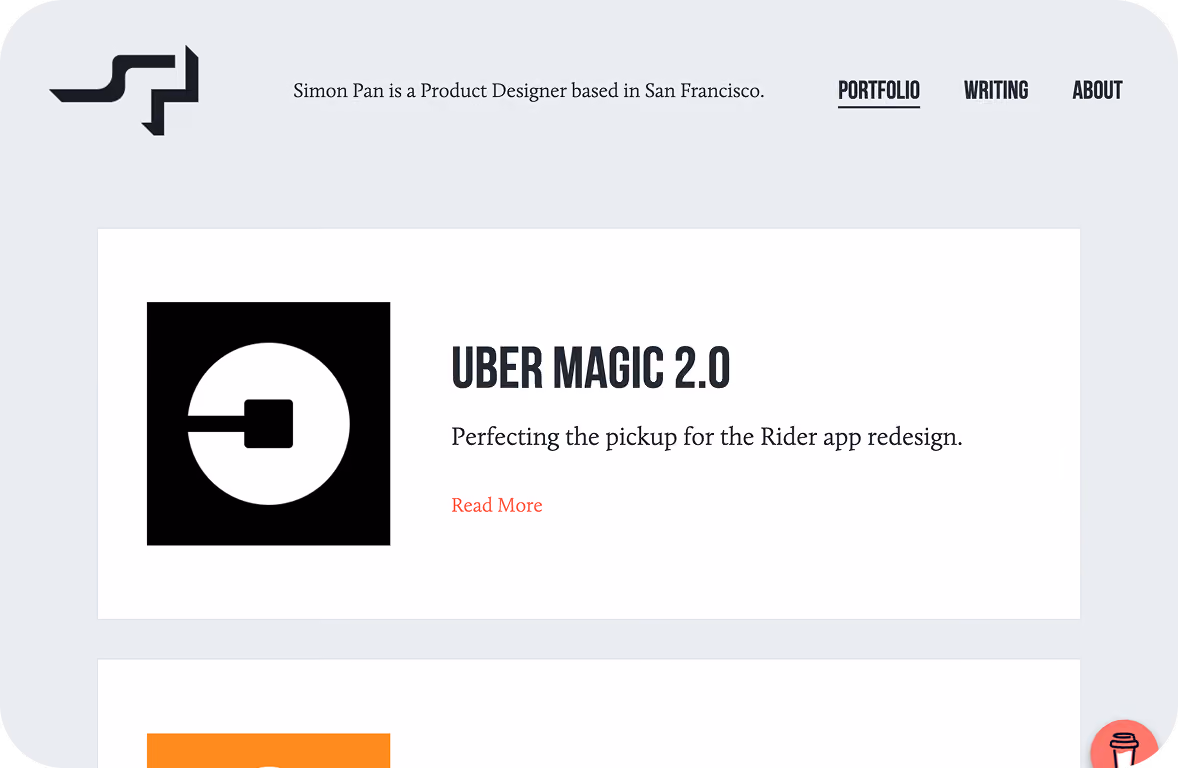The height and width of the screenshot is (768, 1178).
Task: Go to the Writing page
Action: (996, 91)
